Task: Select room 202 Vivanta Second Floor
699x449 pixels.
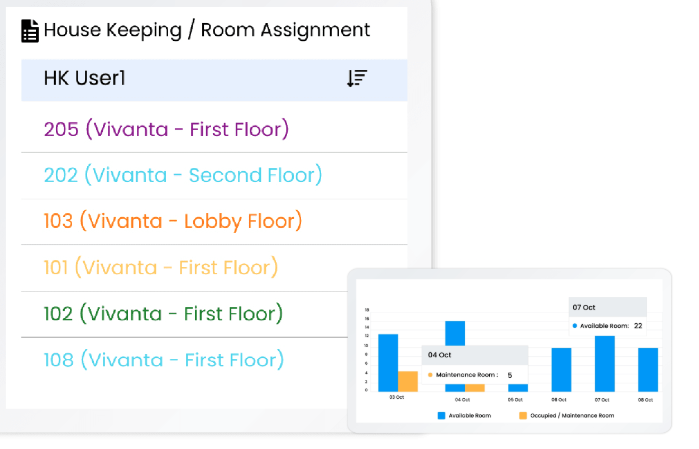Action: pyautogui.click(x=183, y=175)
